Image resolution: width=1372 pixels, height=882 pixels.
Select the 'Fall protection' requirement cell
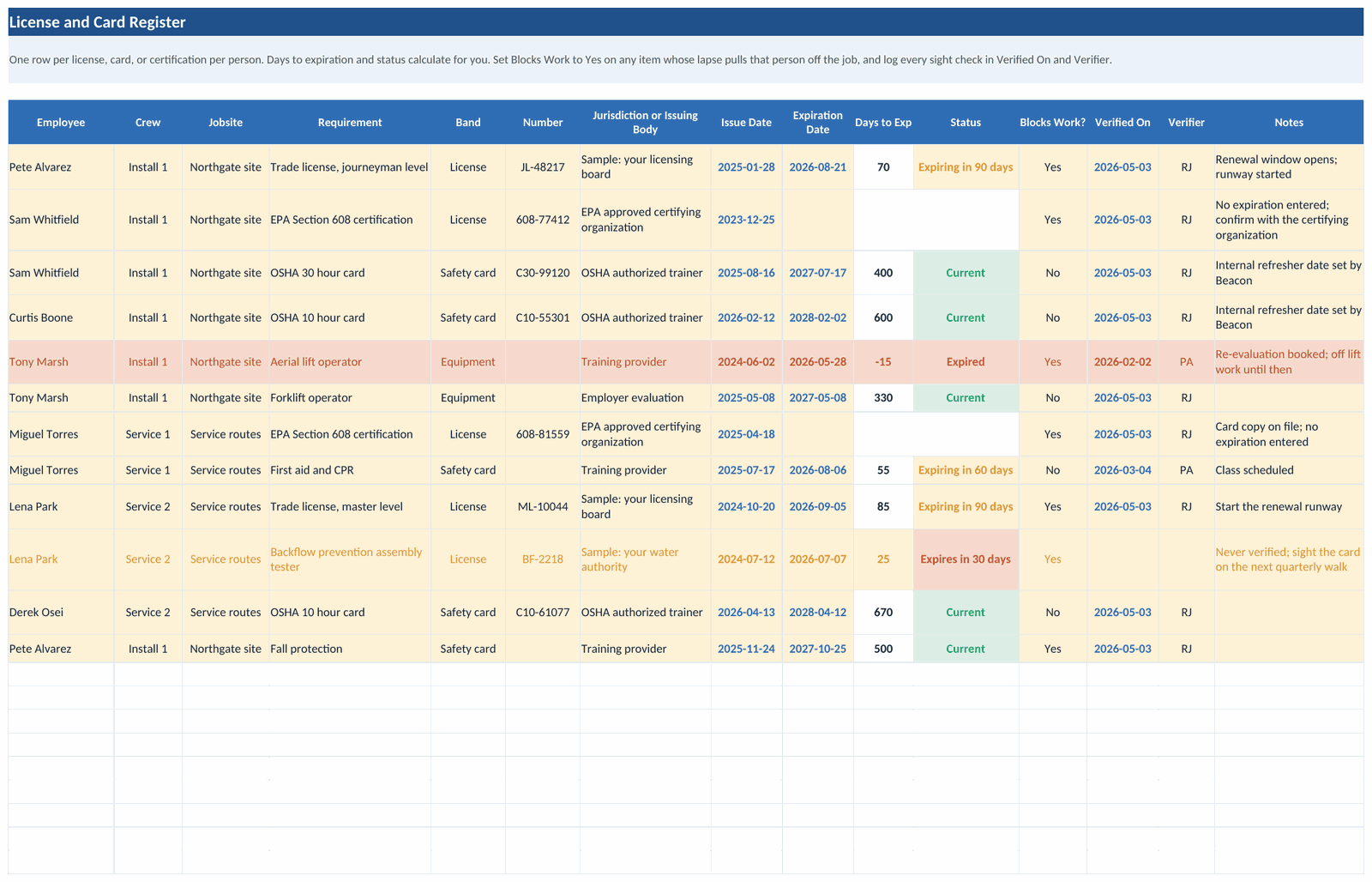(350, 649)
